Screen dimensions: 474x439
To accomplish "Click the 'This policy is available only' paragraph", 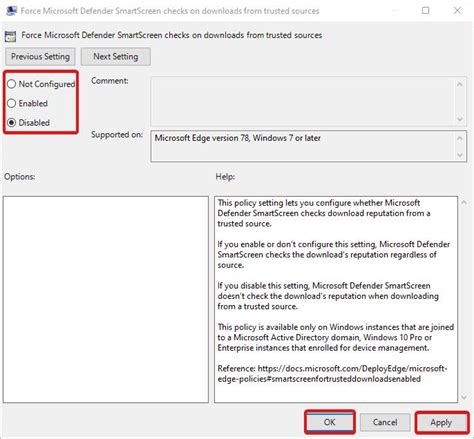I will coord(336,337).
